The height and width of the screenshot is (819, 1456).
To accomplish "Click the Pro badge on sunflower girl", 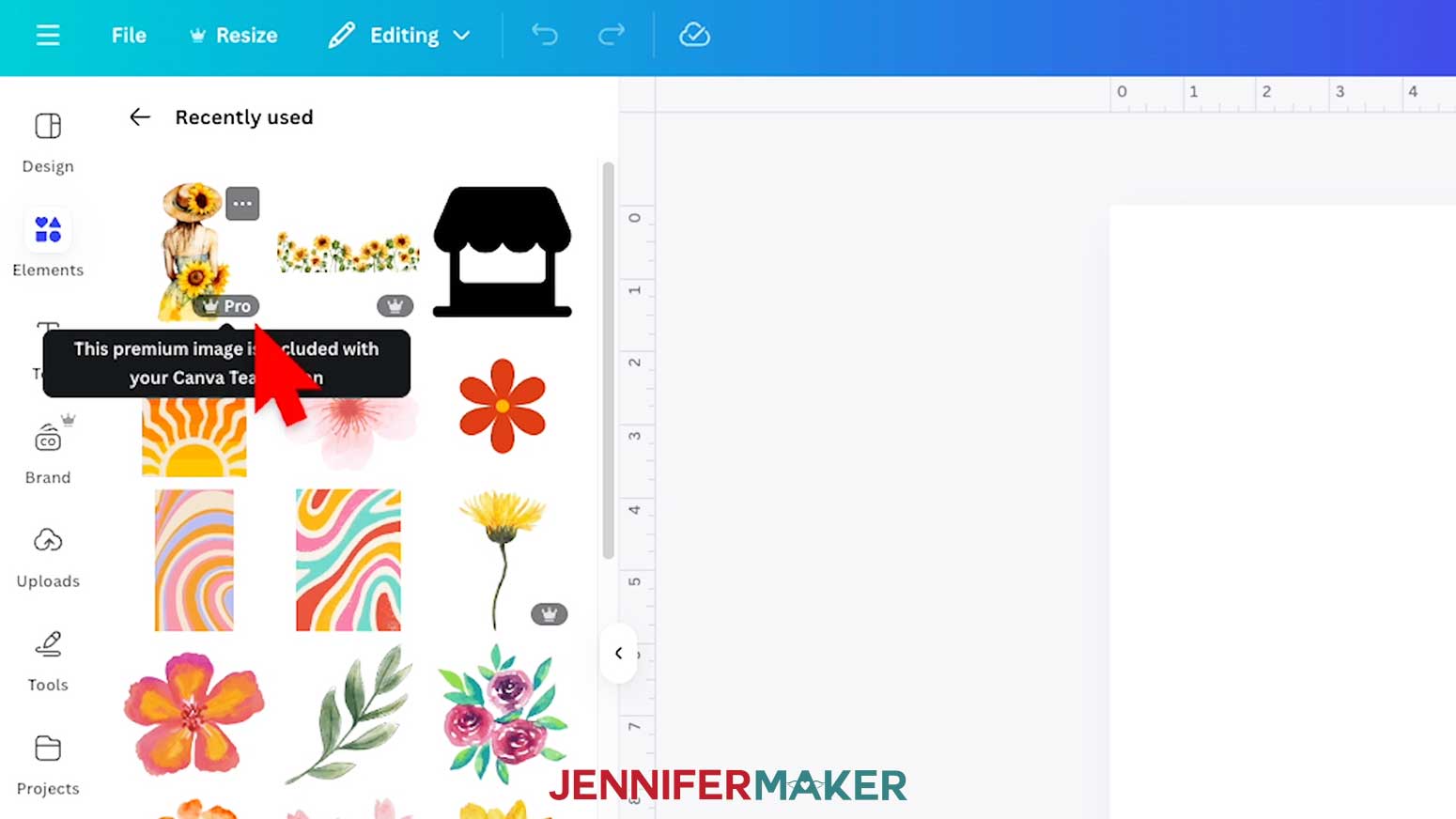I will pyautogui.click(x=226, y=306).
